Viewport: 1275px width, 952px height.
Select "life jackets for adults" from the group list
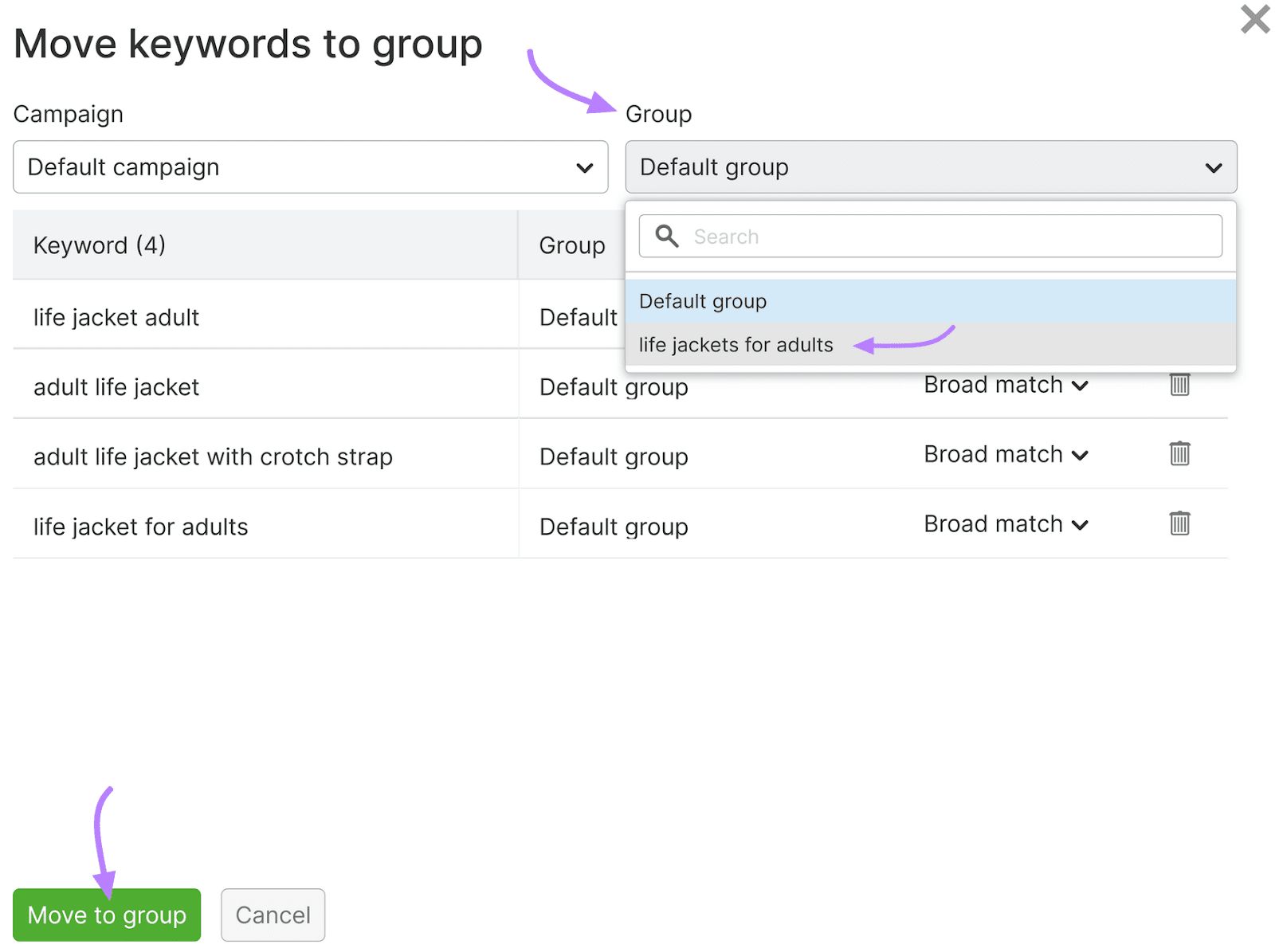(x=735, y=345)
